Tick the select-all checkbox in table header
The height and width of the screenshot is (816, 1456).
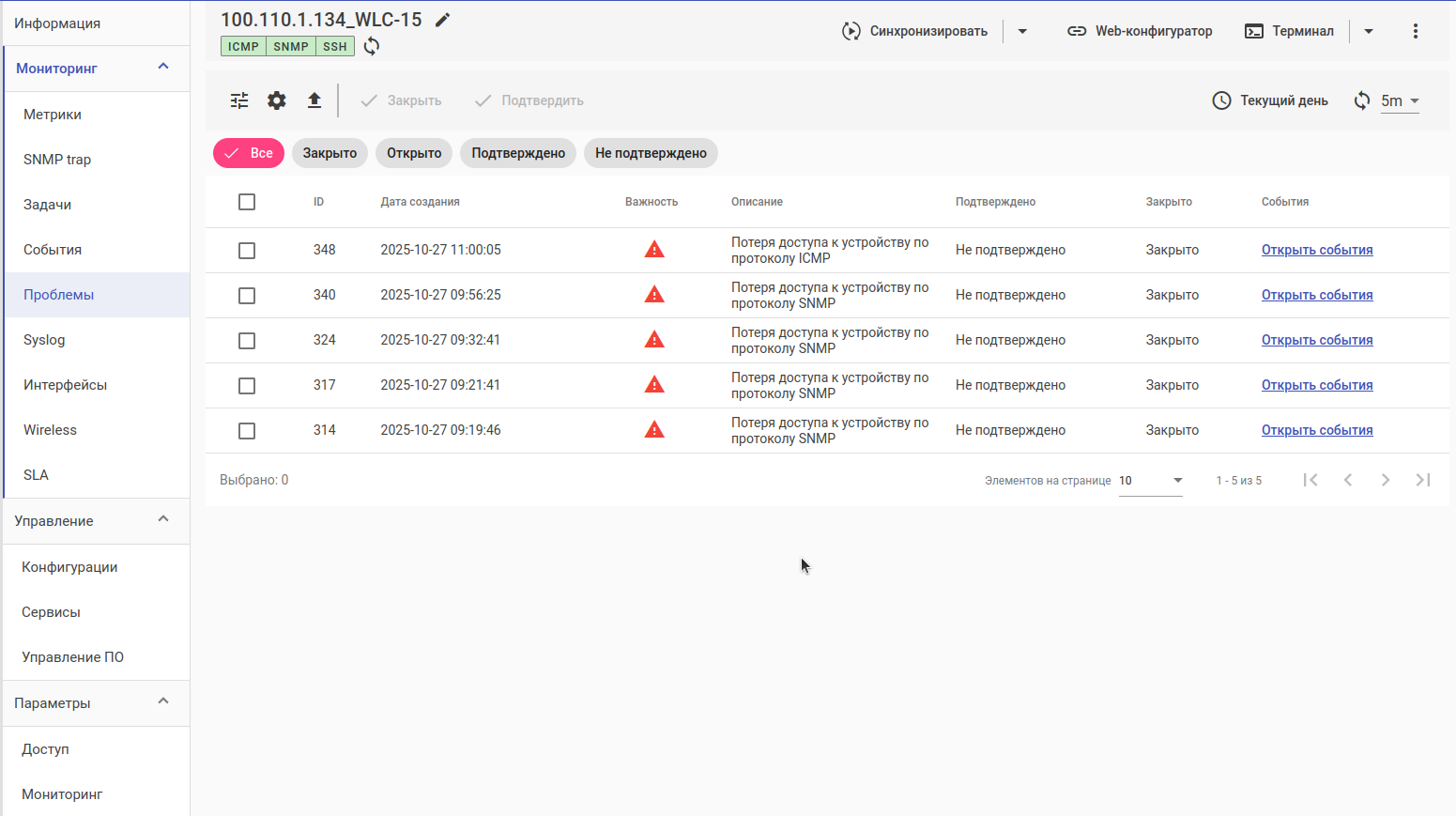247,202
